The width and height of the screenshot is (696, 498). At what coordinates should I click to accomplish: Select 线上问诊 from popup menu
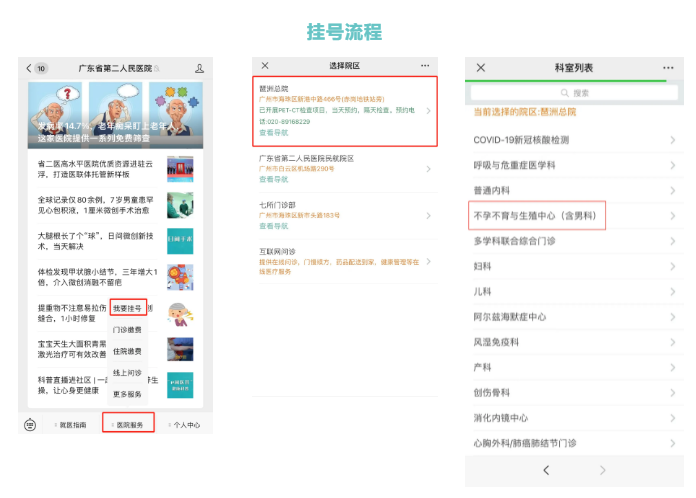click(127, 372)
